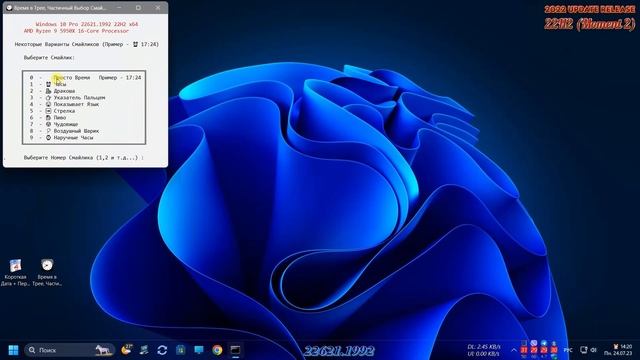This screenshot has height=360, width=640.
Task: Click the console window title bar icon
Action: 9,8
